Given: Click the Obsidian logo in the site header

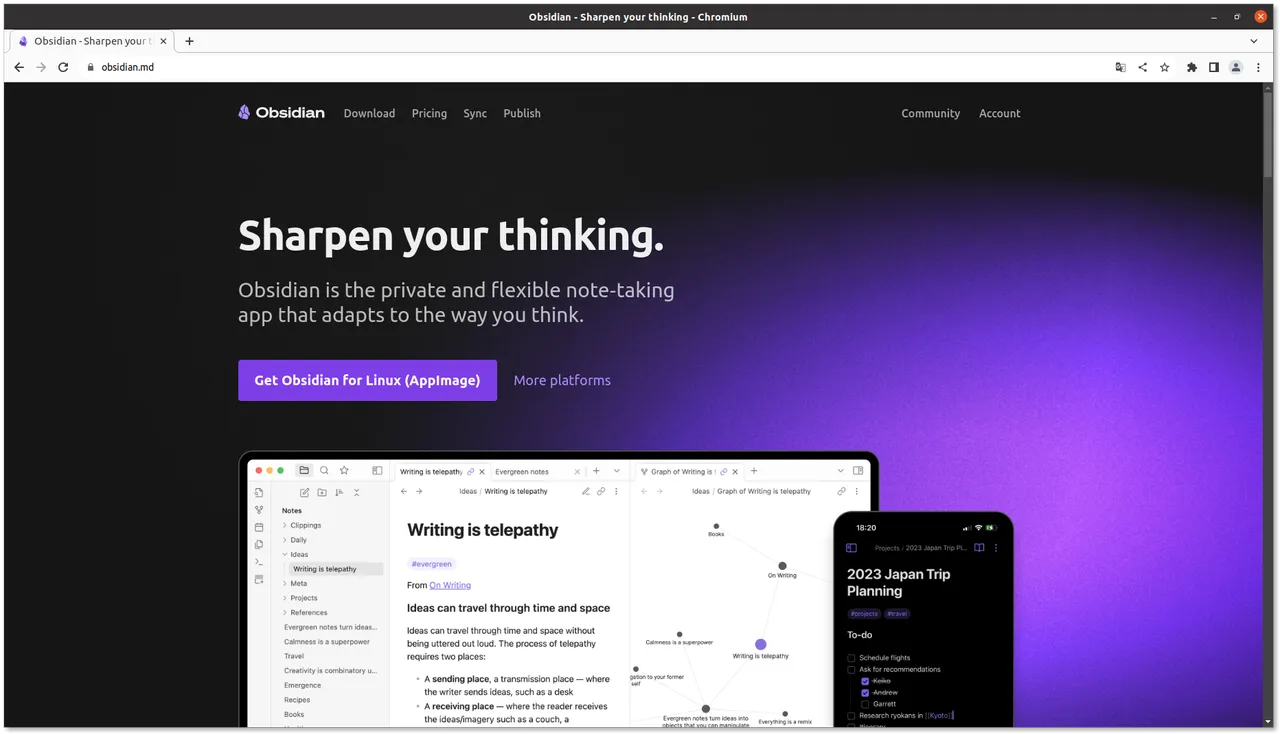Looking at the screenshot, I should [x=281, y=113].
